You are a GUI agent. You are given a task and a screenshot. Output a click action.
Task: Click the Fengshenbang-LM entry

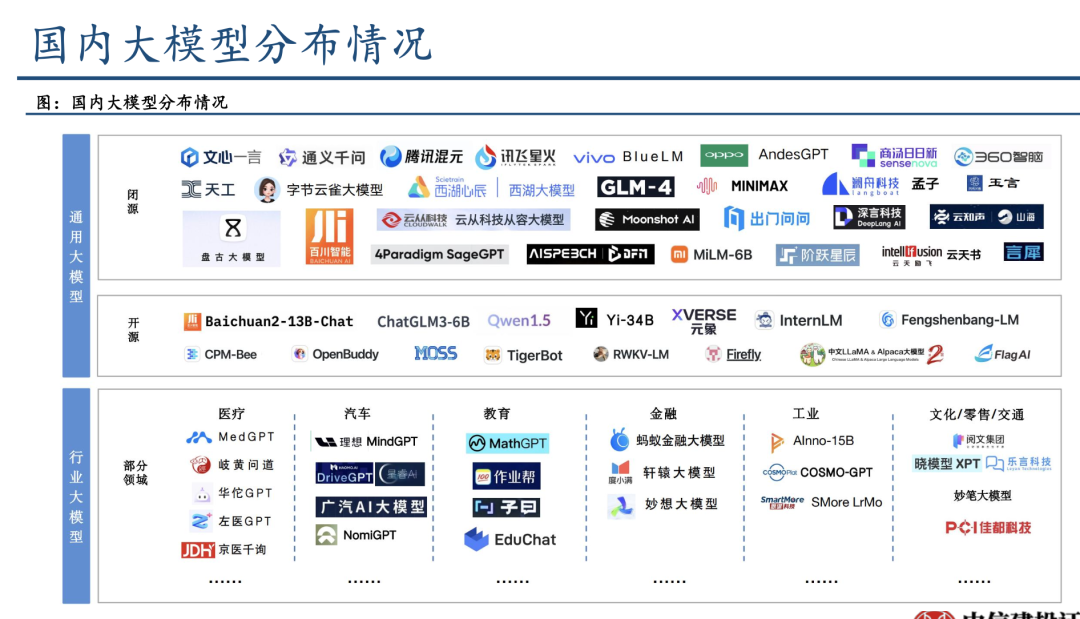[x=949, y=319]
